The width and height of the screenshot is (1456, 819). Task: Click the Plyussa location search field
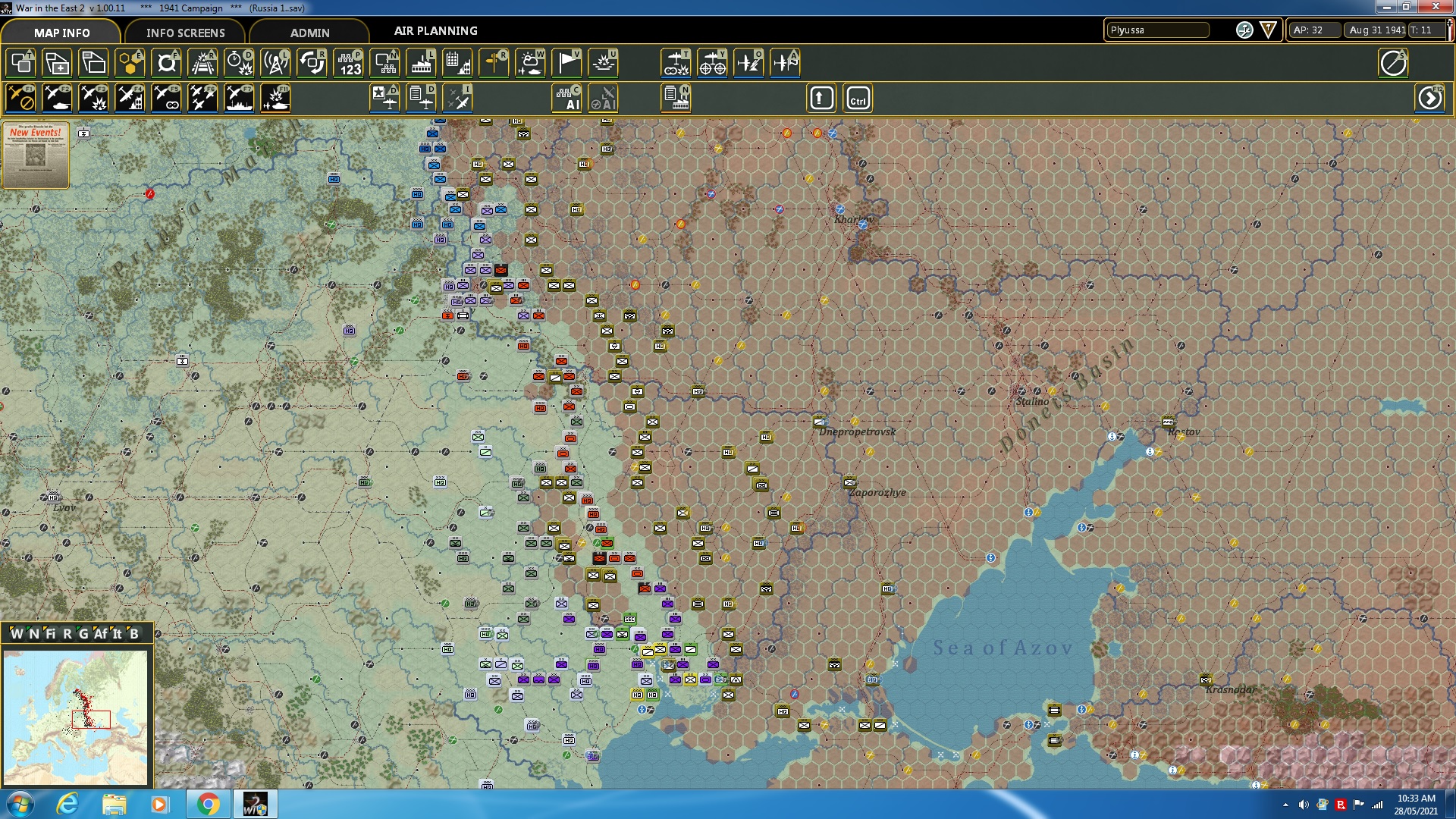[x=1158, y=30]
